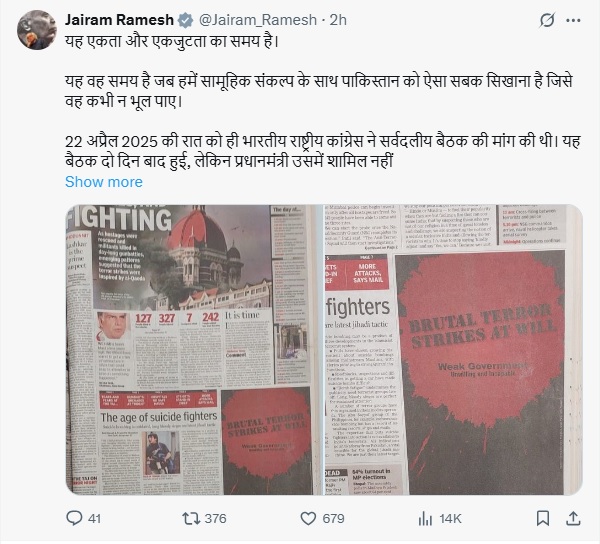This screenshot has width=600, height=544.
Task: Click the Hindi tweet body text
Action: click(323, 101)
